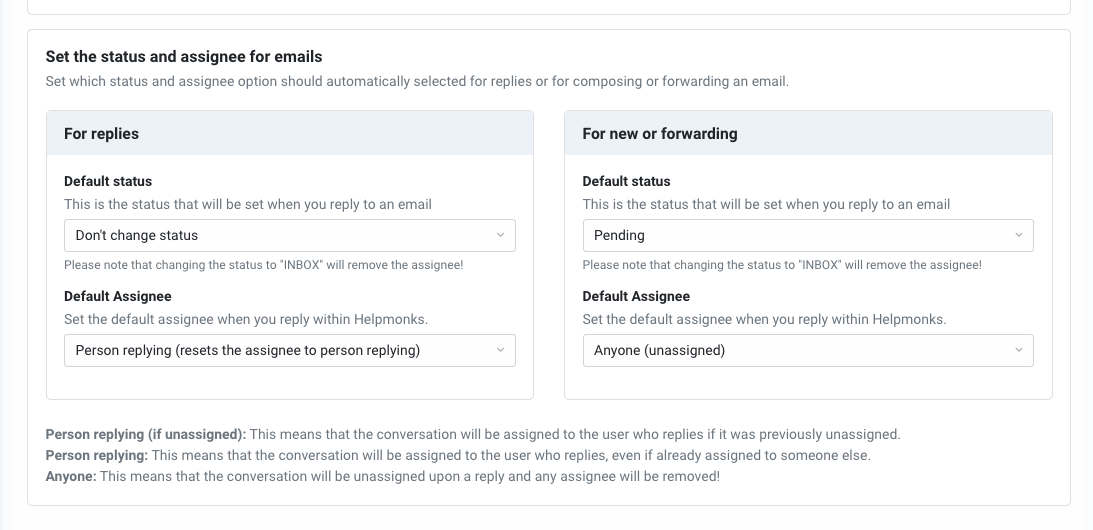
Task: Click the "Default status" label under For replies
Action: (x=108, y=181)
